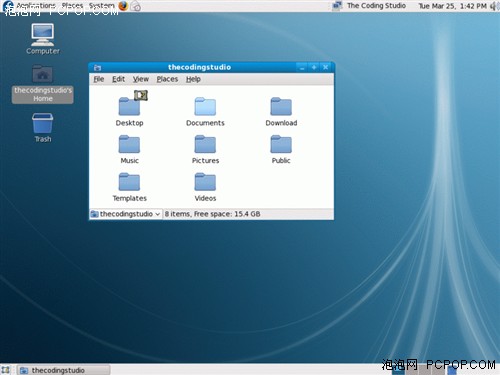500x375 pixels.
Task: Click the network status icon in top panel
Action: coord(337,6)
